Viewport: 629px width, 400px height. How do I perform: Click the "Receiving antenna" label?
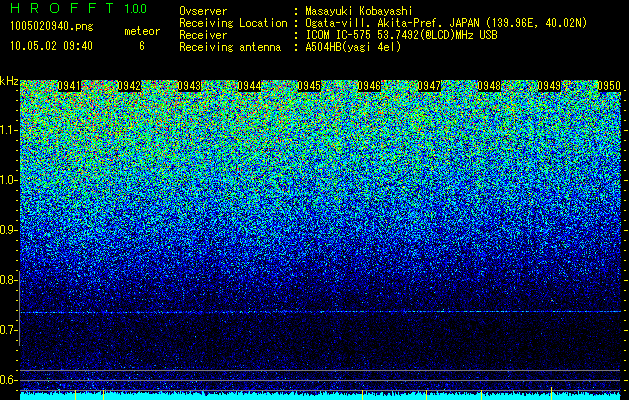click(230, 47)
